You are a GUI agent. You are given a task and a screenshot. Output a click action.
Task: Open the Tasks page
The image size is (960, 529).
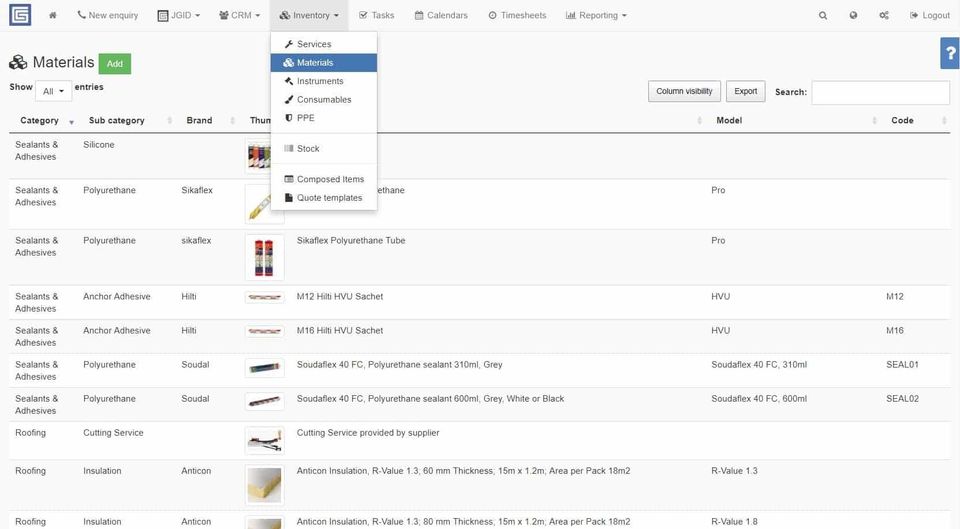pos(377,15)
